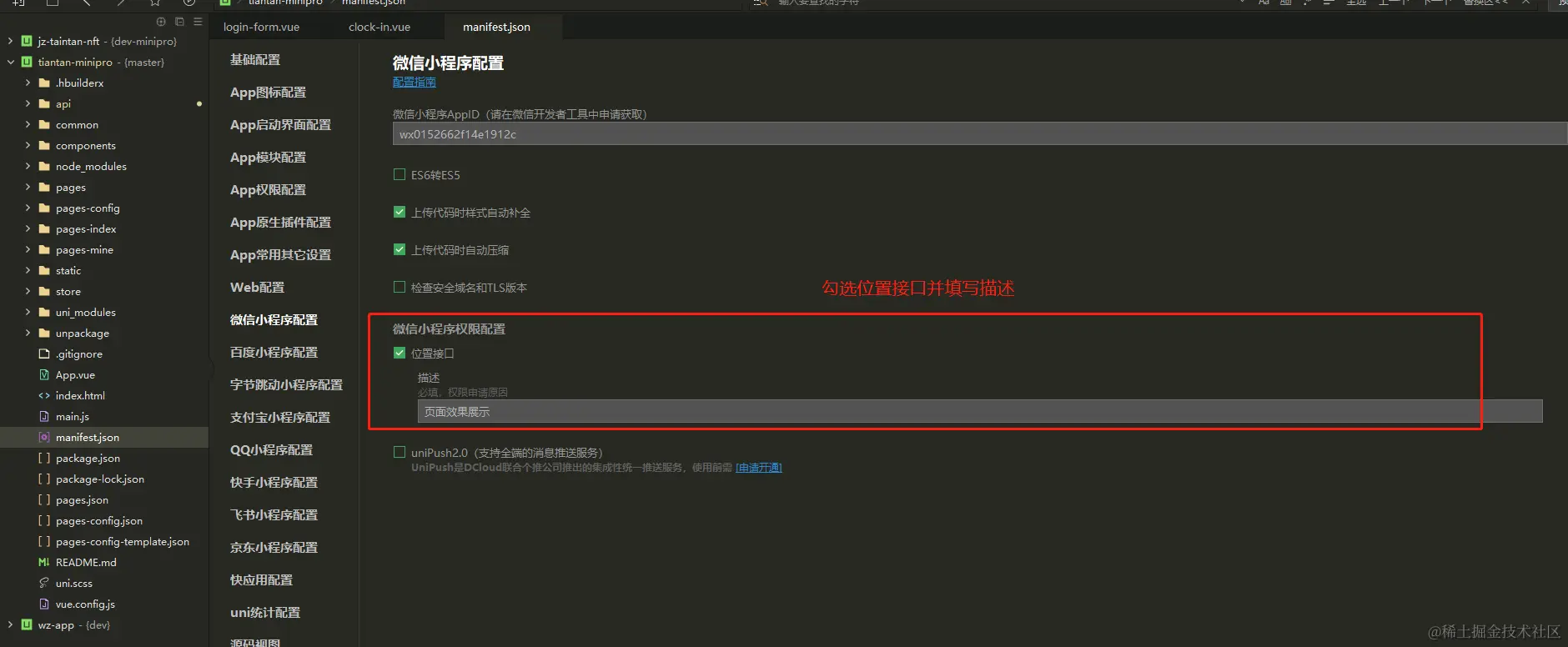
Task: Click the locate current file icon in project panel
Action: click(x=161, y=22)
